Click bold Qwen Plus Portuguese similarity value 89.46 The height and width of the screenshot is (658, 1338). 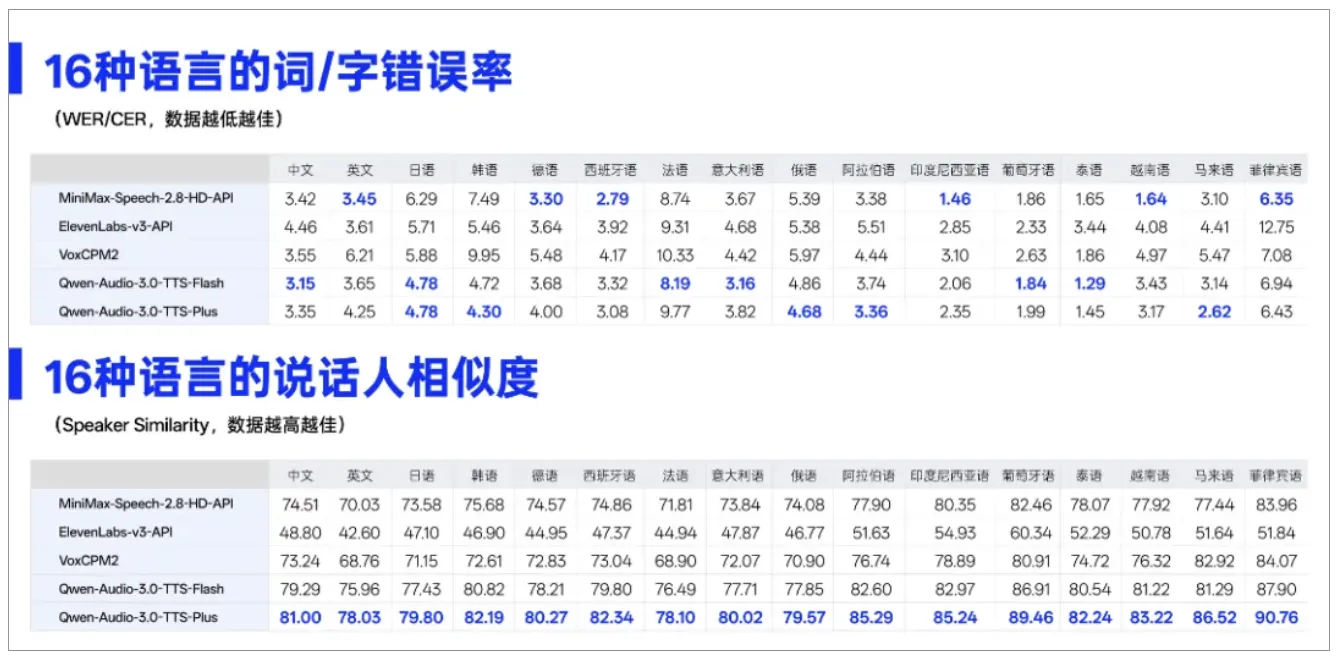(x=1030, y=618)
